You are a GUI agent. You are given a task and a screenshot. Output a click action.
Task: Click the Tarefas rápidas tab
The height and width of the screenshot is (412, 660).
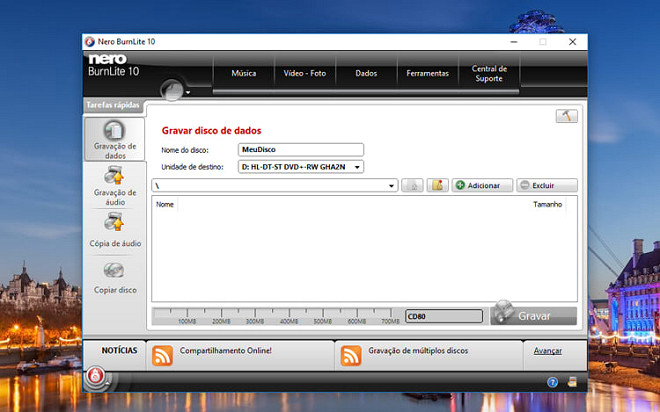pyautogui.click(x=113, y=105)
